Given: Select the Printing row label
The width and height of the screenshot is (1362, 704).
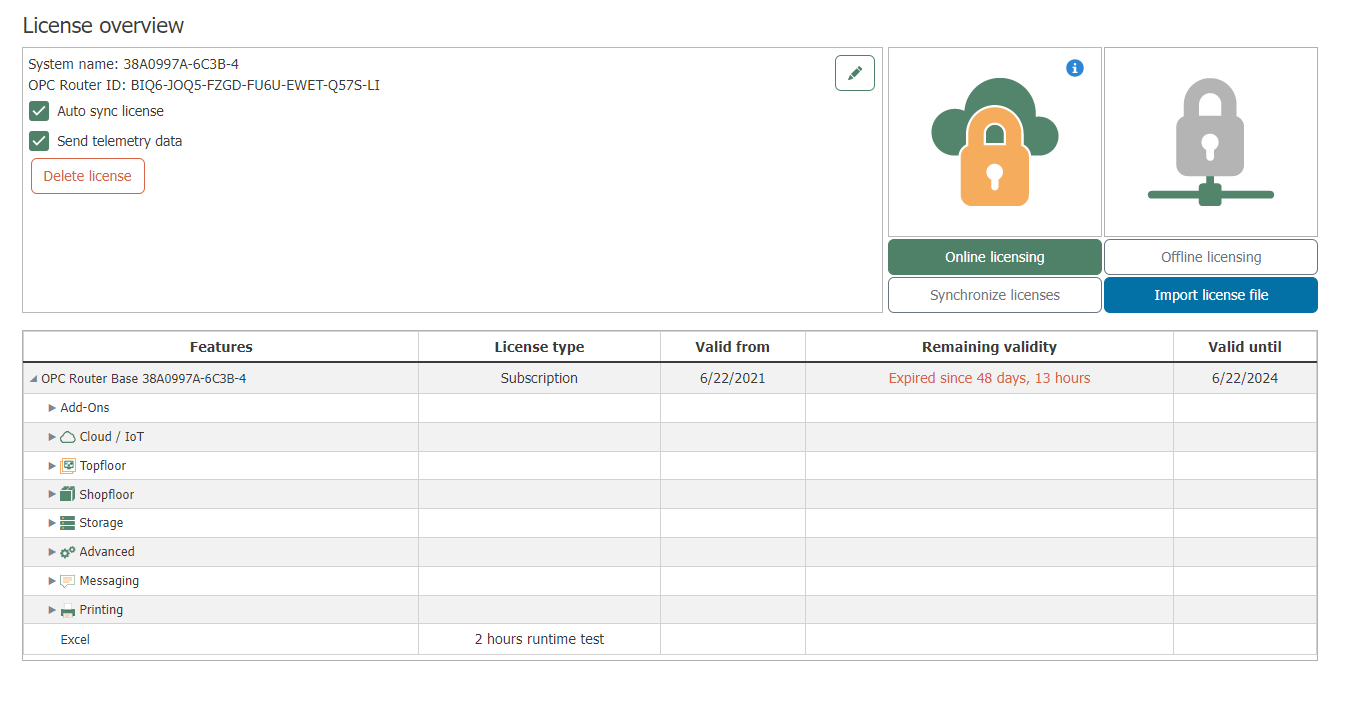Looking at the screenshot, I should (x=102, y=610).
